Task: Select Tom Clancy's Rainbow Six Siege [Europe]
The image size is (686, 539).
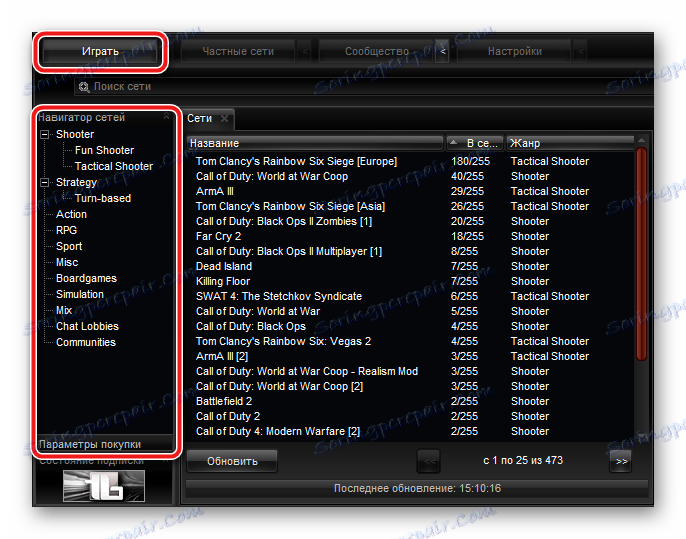Action: (x=410, y=161)
